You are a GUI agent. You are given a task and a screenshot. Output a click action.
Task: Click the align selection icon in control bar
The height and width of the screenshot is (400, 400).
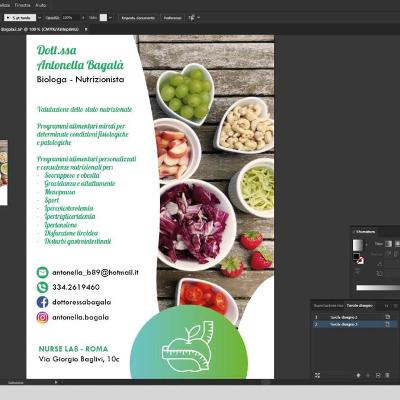pos(191,18)
